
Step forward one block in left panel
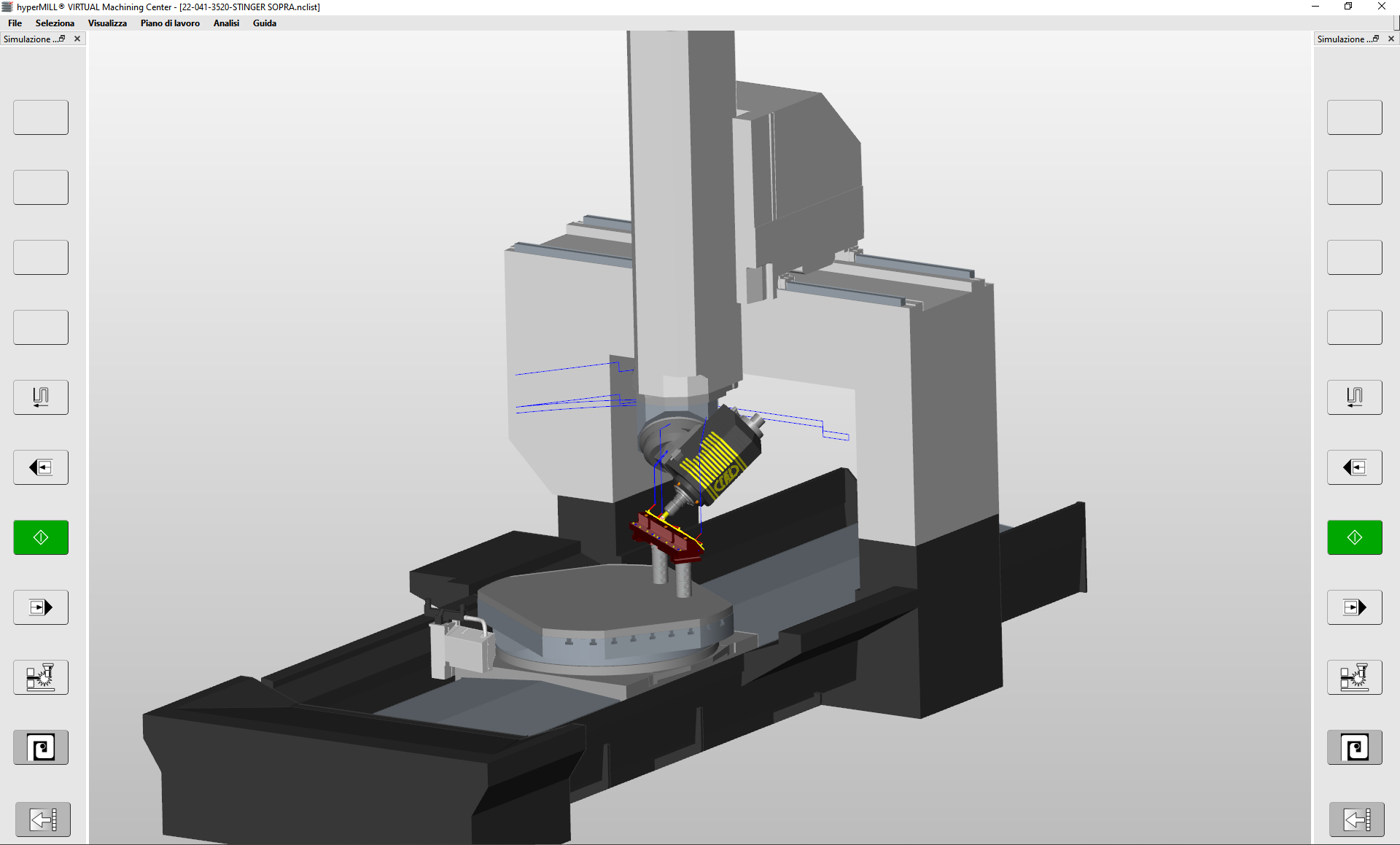point(41,607)
